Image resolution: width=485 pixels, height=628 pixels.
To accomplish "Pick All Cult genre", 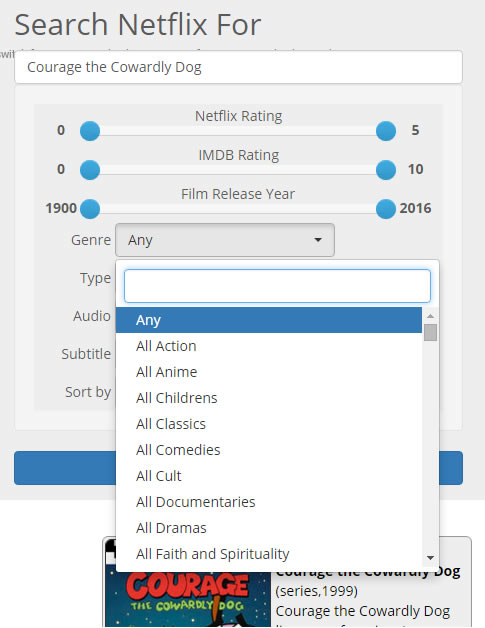I will tap(269, 476).
